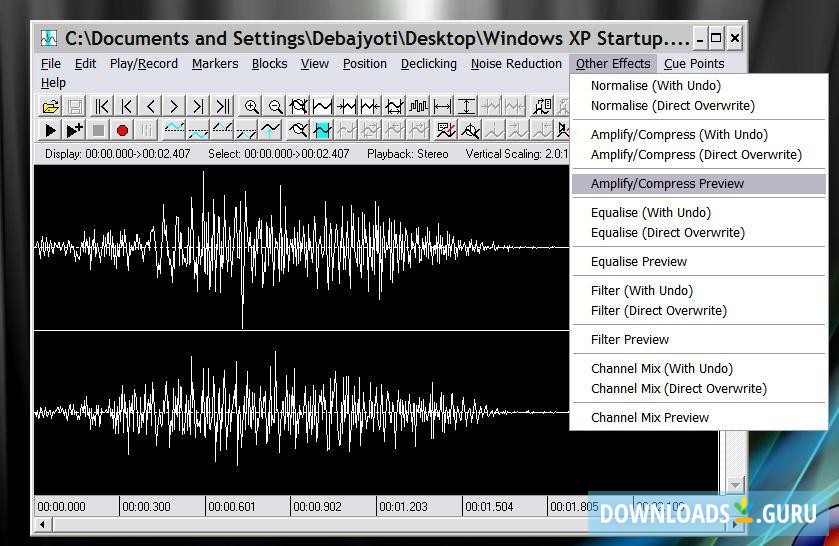Click the zoom out magnifier icon

tap(275, 106)
